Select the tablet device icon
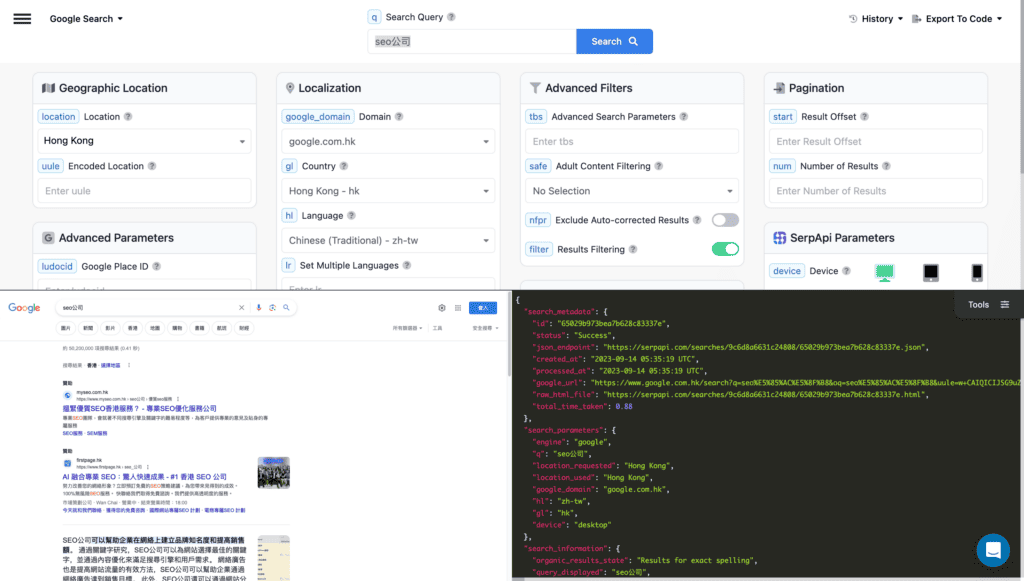The height and width of the screenshot is (581, 1024). tap(931, 272)
